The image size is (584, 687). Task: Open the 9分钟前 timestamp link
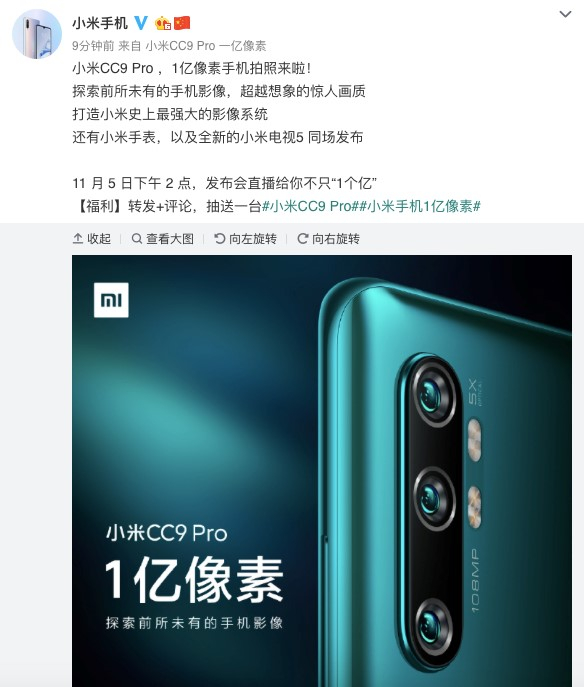(x=93, y=46)
